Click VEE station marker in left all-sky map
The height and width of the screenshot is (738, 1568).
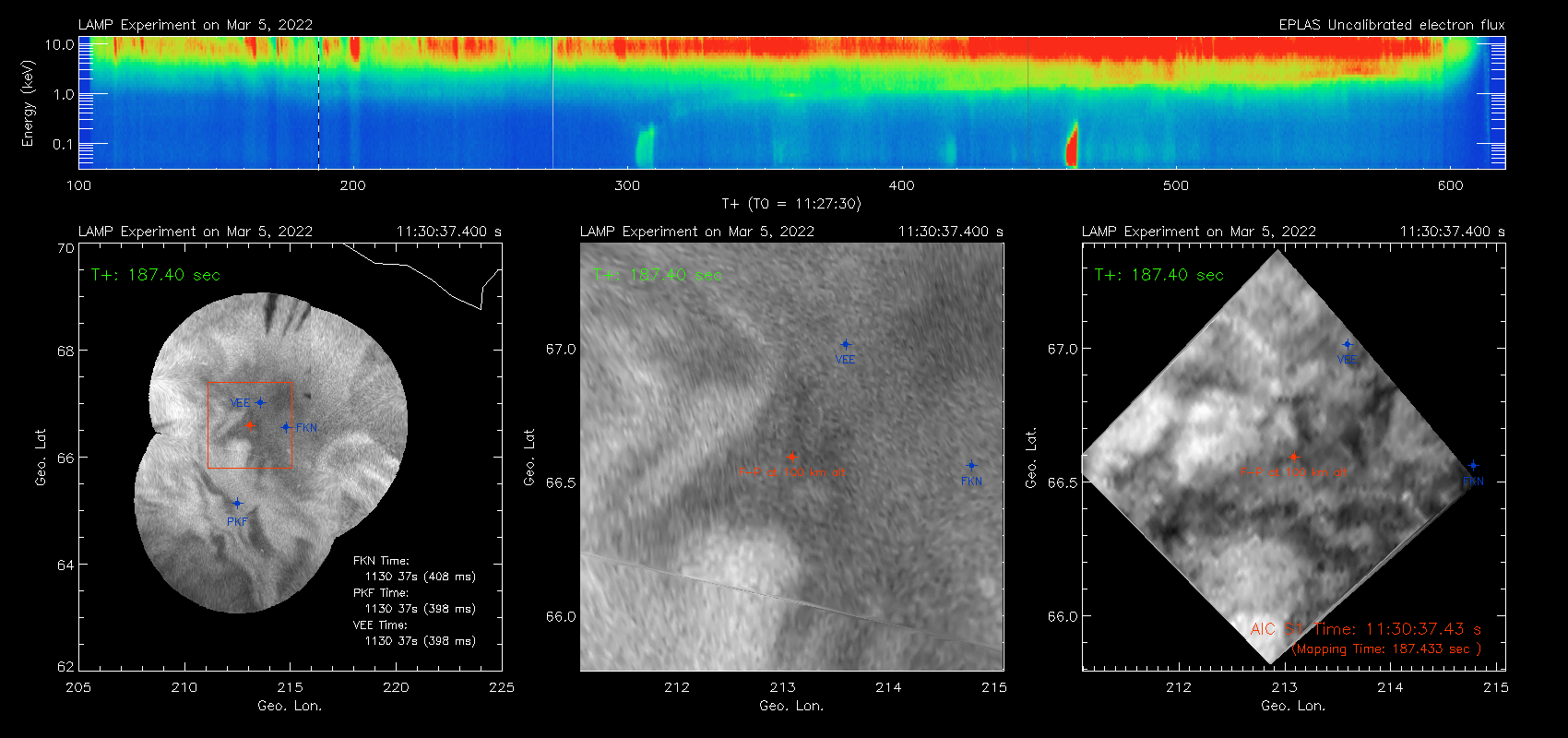click(x=260, y=402)
